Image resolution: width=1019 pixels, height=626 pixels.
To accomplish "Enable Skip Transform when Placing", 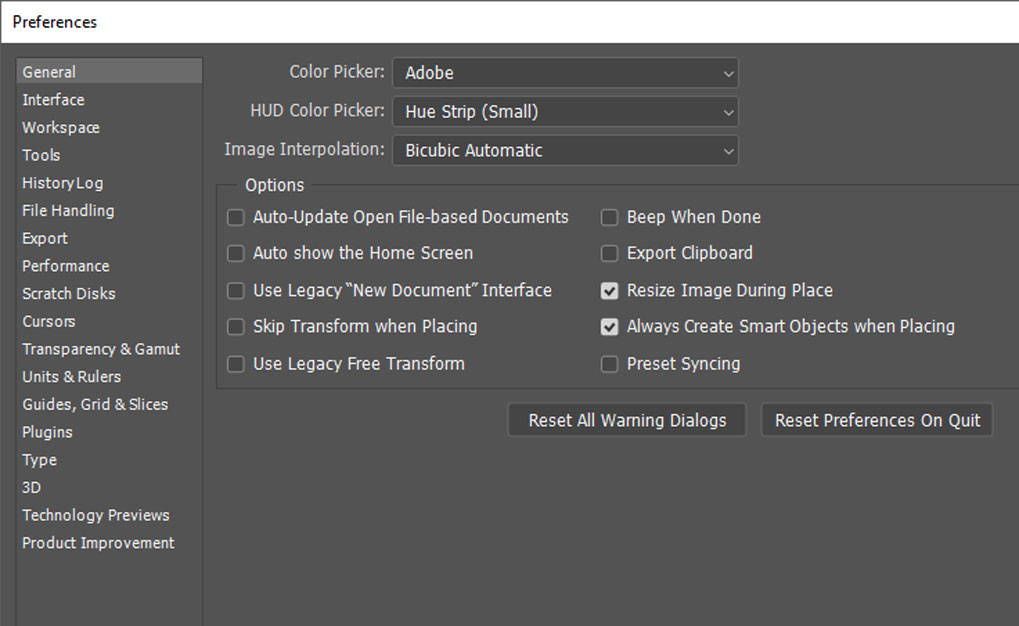I will coord(235,326).
